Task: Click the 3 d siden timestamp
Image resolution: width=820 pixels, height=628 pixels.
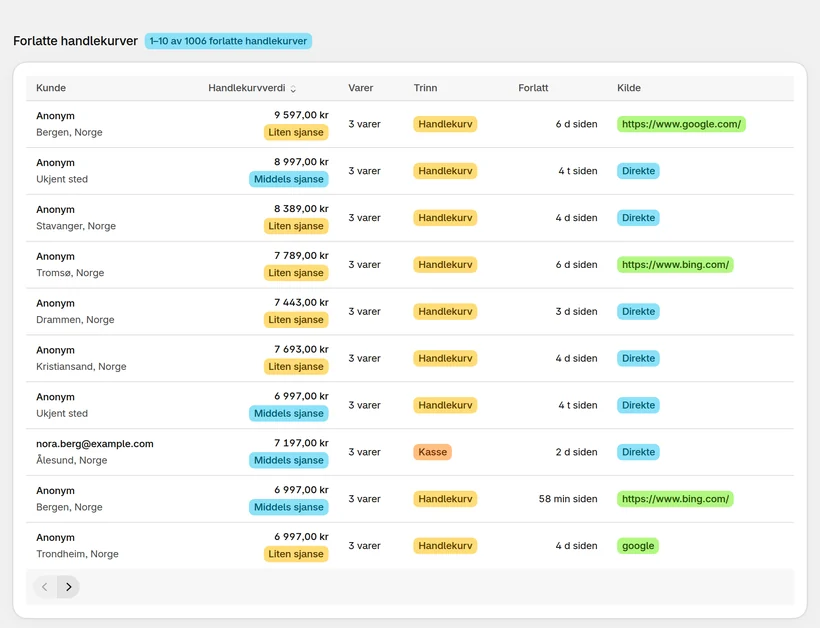Action: [x=576, y=311]
